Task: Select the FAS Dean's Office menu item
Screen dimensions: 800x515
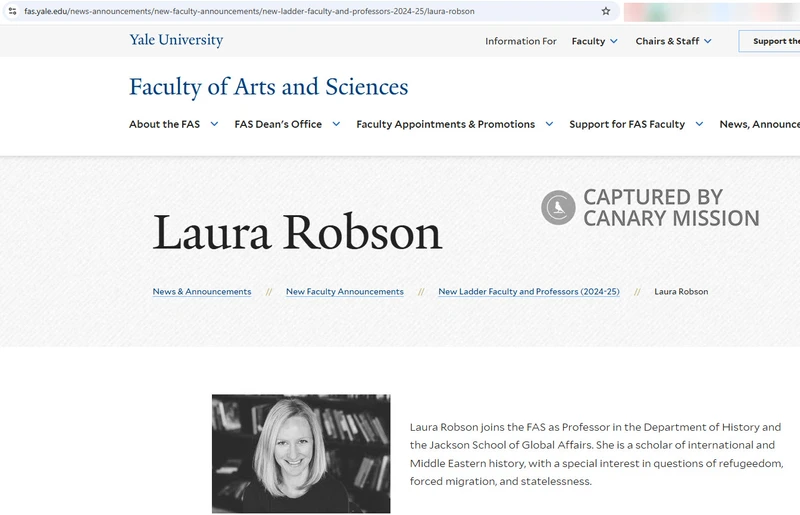Action: click(278, 124)
